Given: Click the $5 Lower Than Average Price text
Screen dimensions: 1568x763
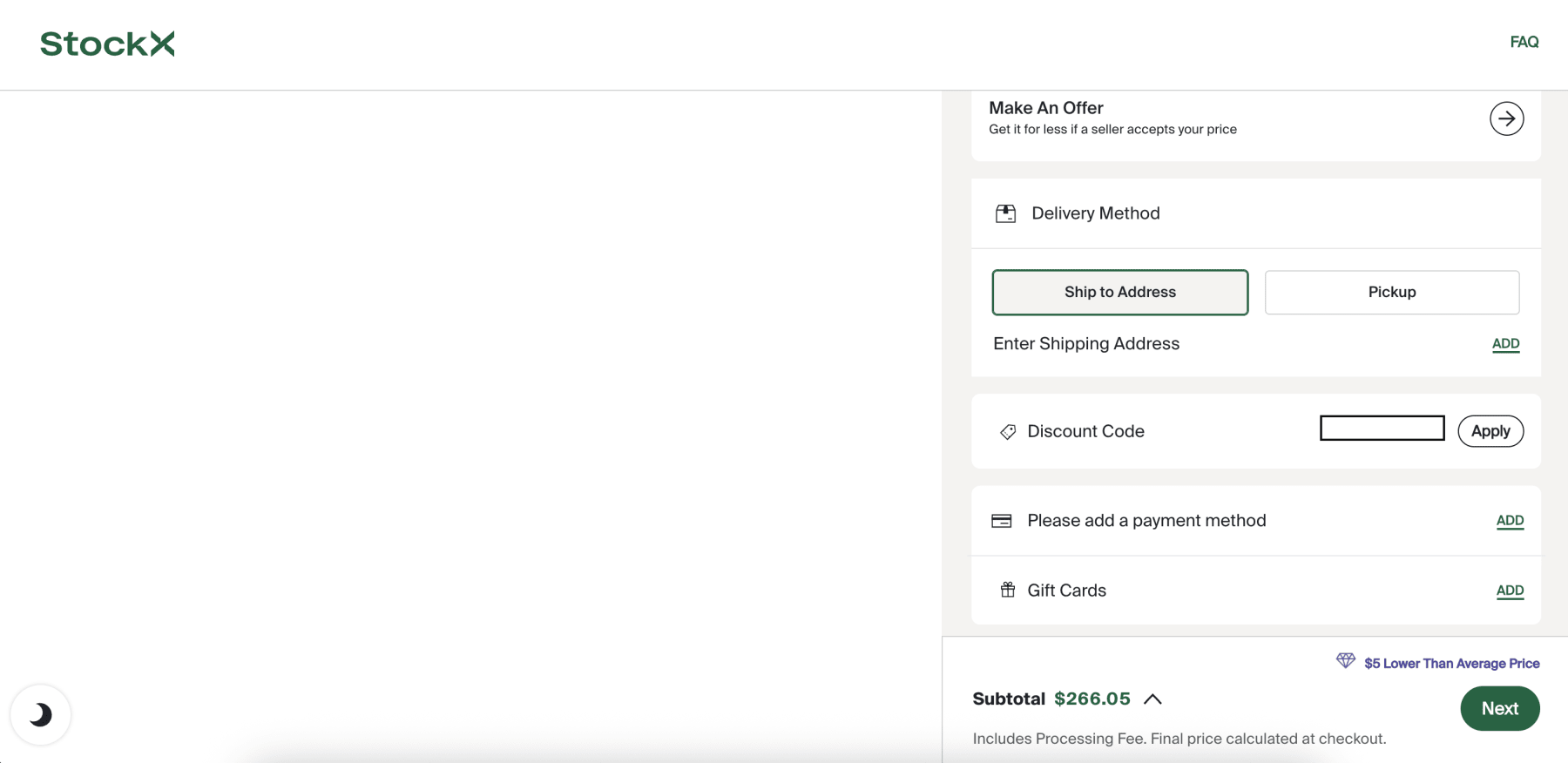Looking at the screenshot, I should click(1451, 664).
